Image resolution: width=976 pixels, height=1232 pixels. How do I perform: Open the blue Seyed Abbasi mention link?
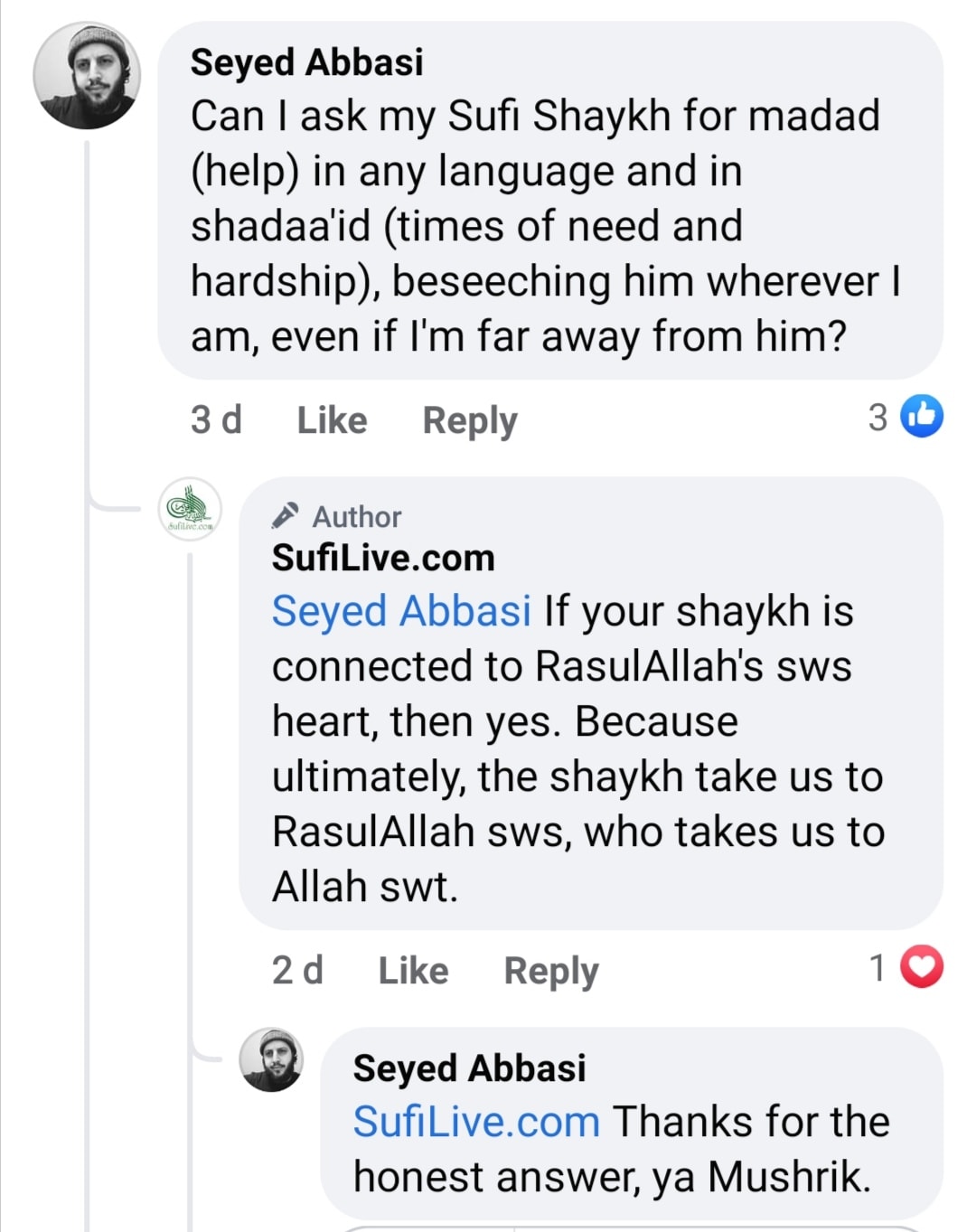(401, 611)
